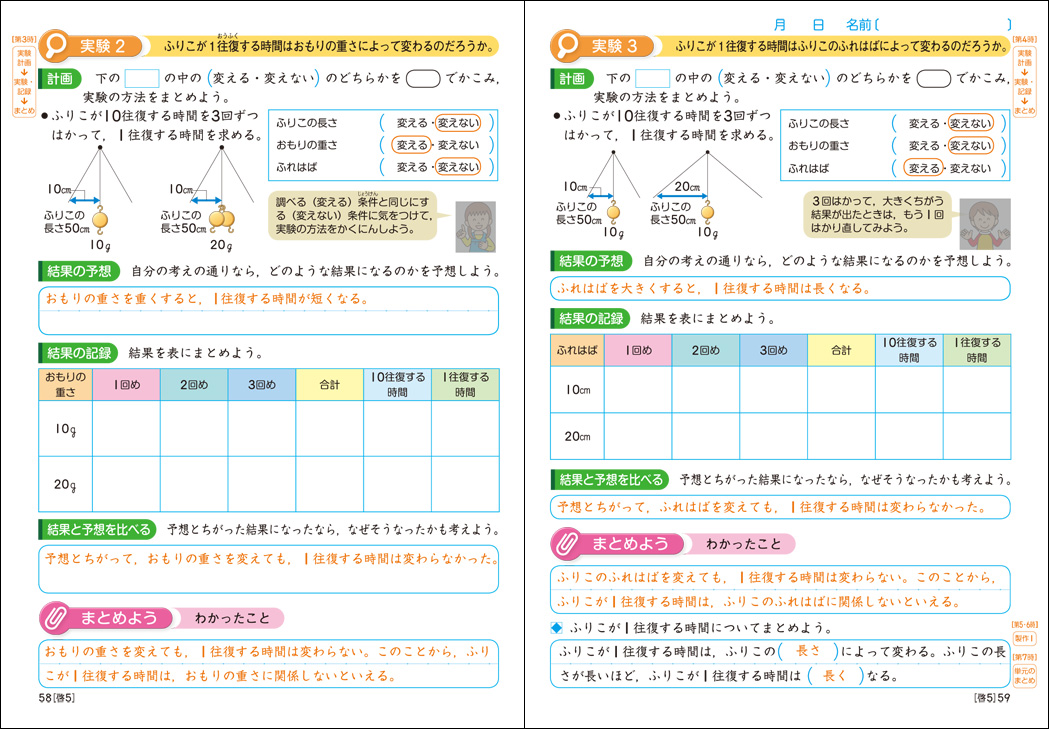This screenshot has width=1049, height=729.
Task: Click the paperclip icon on page 59's まとめよう
Action: point(566,544)
